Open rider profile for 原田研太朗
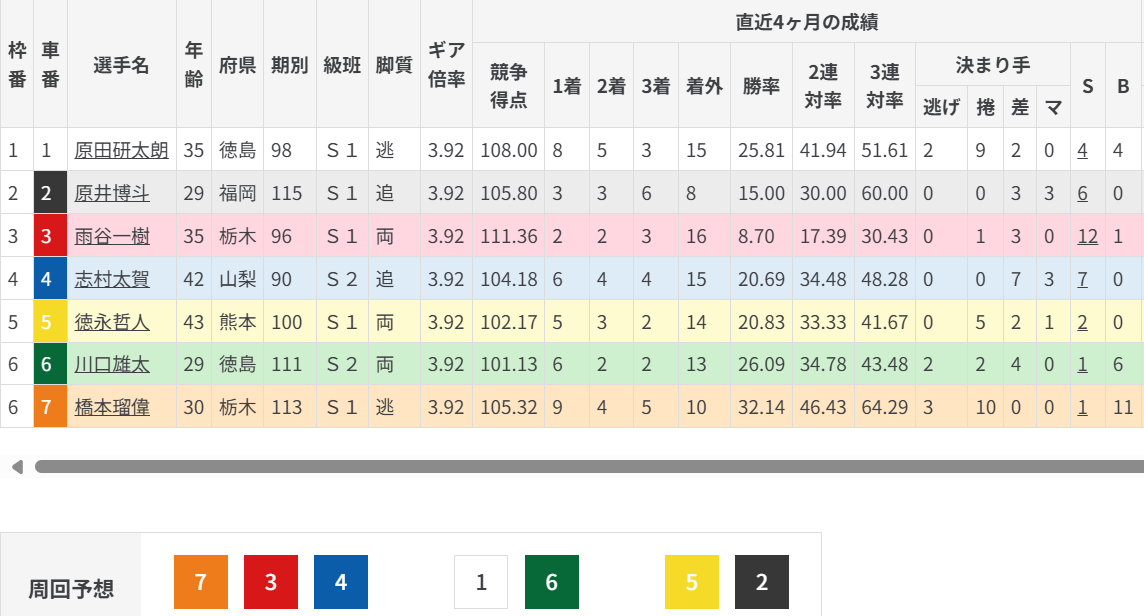 click(x=121, y=150)
